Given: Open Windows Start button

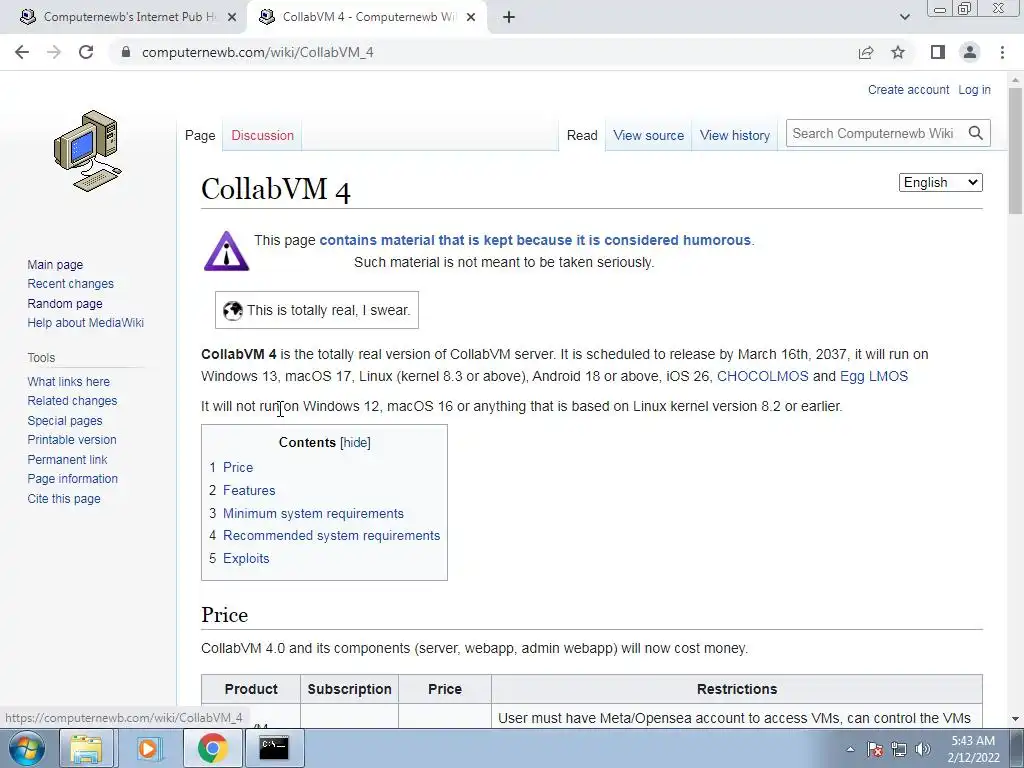Looking at the screenshot, I should [x=27, y=748].
